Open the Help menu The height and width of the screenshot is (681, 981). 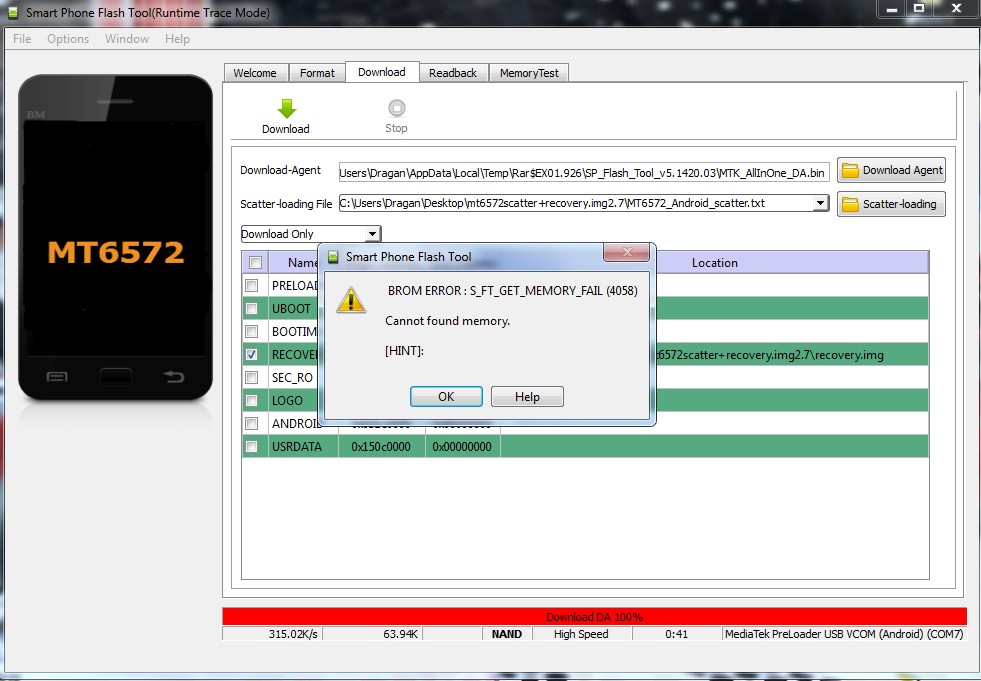(x=177, y=39)
